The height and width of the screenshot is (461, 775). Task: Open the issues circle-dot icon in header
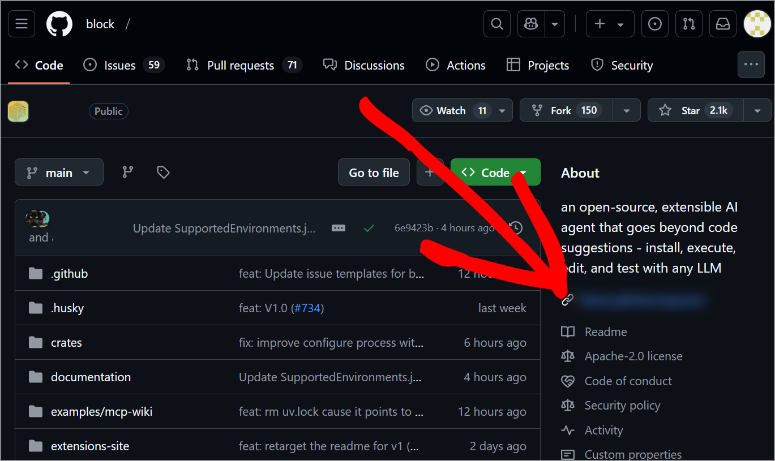tap(655, 24)
